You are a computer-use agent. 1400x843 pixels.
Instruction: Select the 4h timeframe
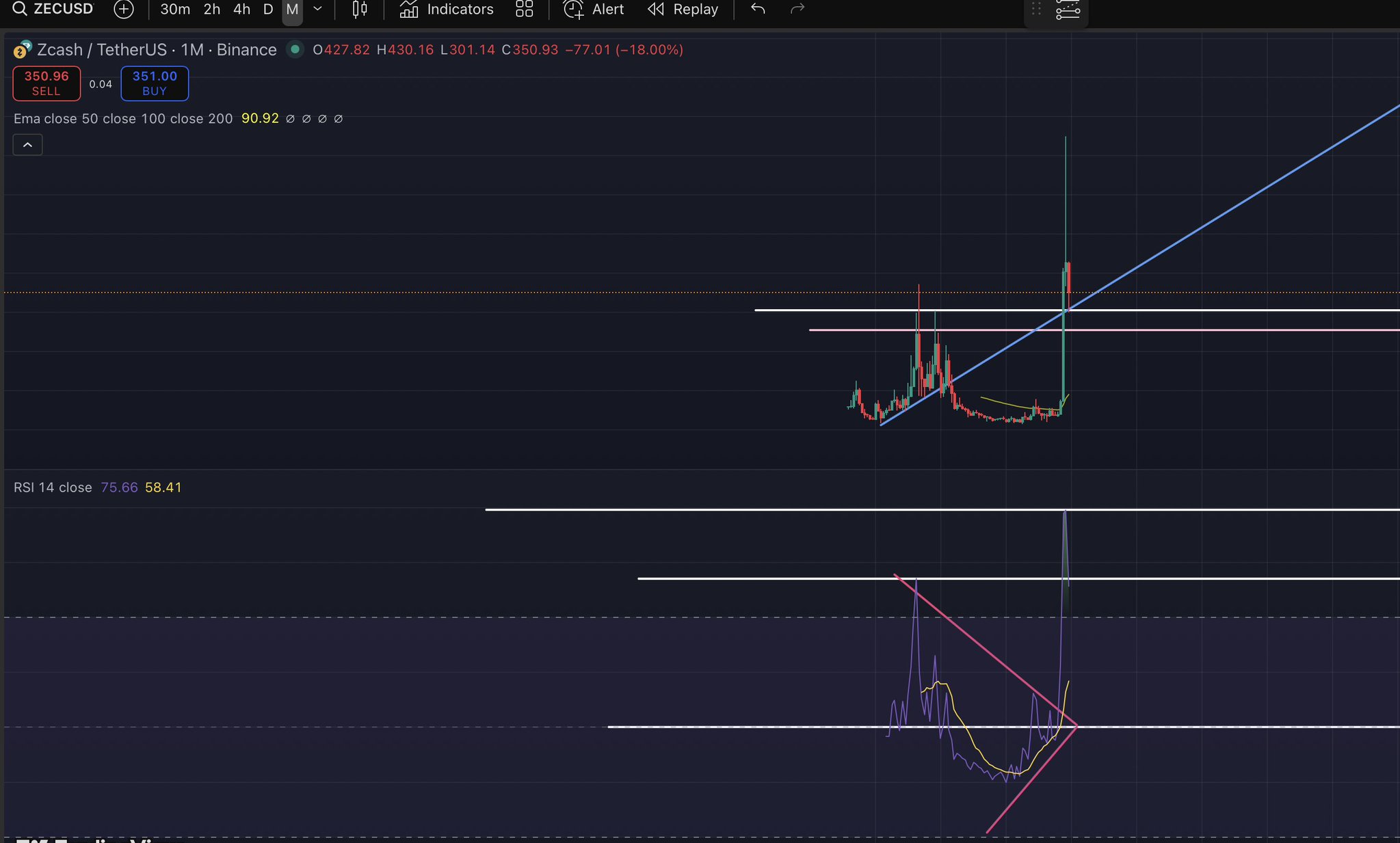241,9
